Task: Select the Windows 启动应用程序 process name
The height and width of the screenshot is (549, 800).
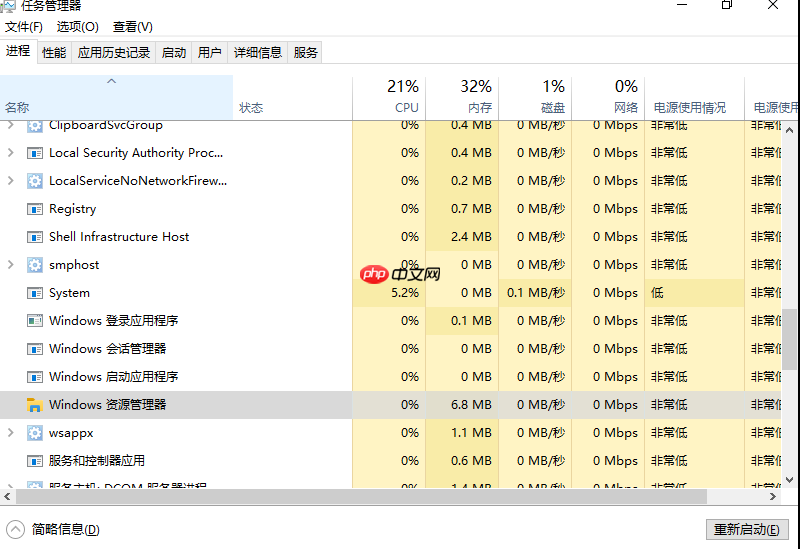Action: coord(114,377)
